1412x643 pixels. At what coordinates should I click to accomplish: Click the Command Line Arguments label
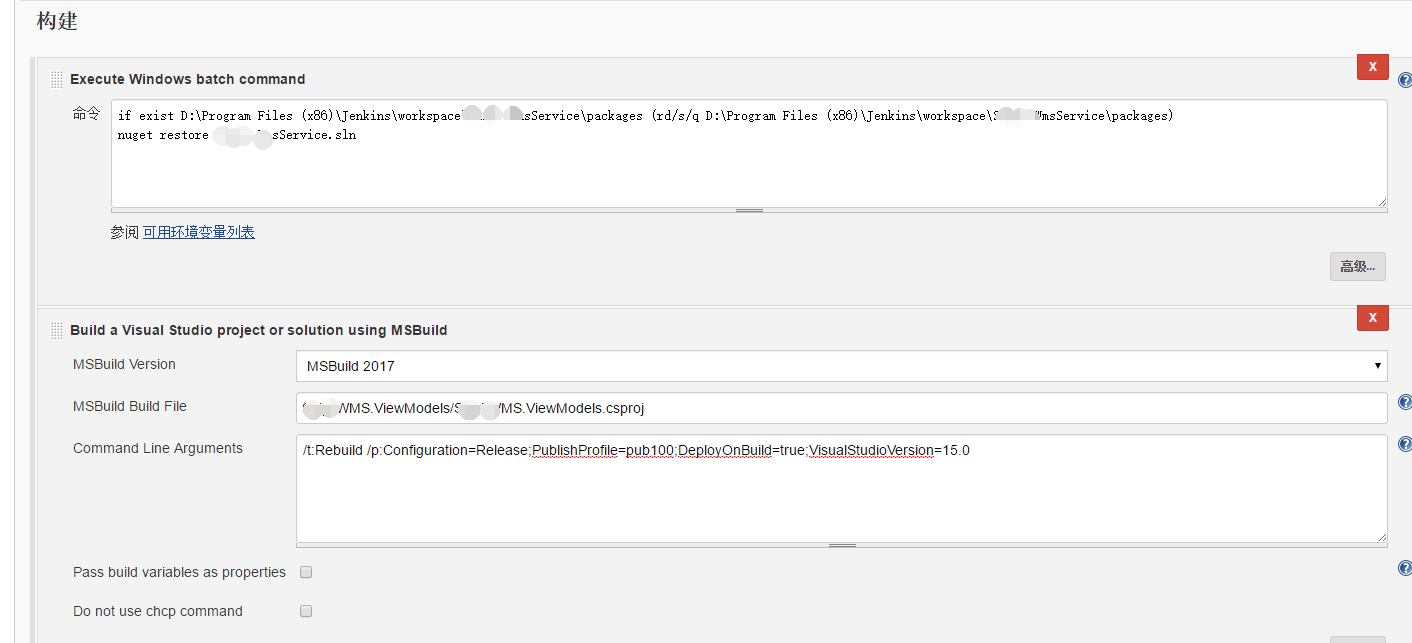pyautogui.click(x=158, y=448)
